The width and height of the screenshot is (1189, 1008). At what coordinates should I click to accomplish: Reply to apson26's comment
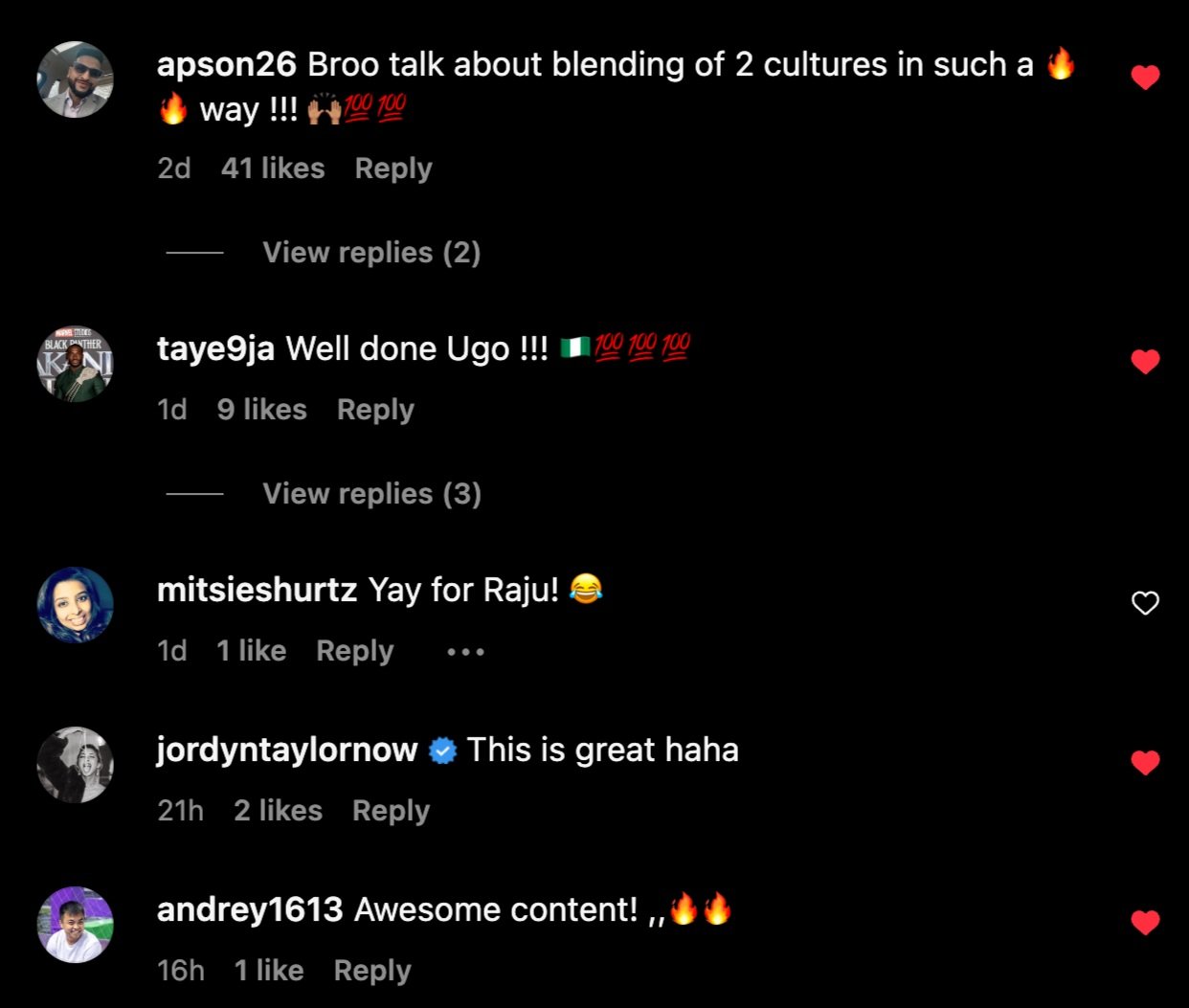point(393,169)
